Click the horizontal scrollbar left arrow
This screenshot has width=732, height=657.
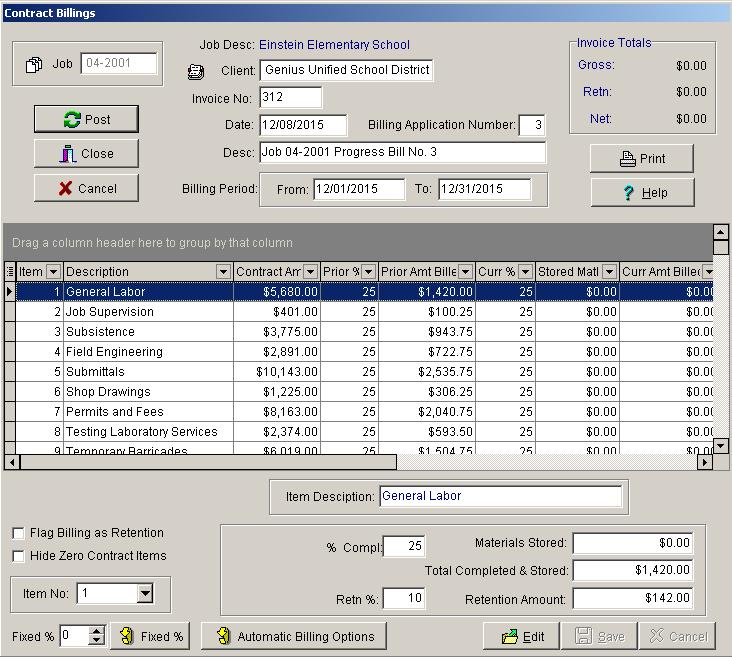[12, 463]
